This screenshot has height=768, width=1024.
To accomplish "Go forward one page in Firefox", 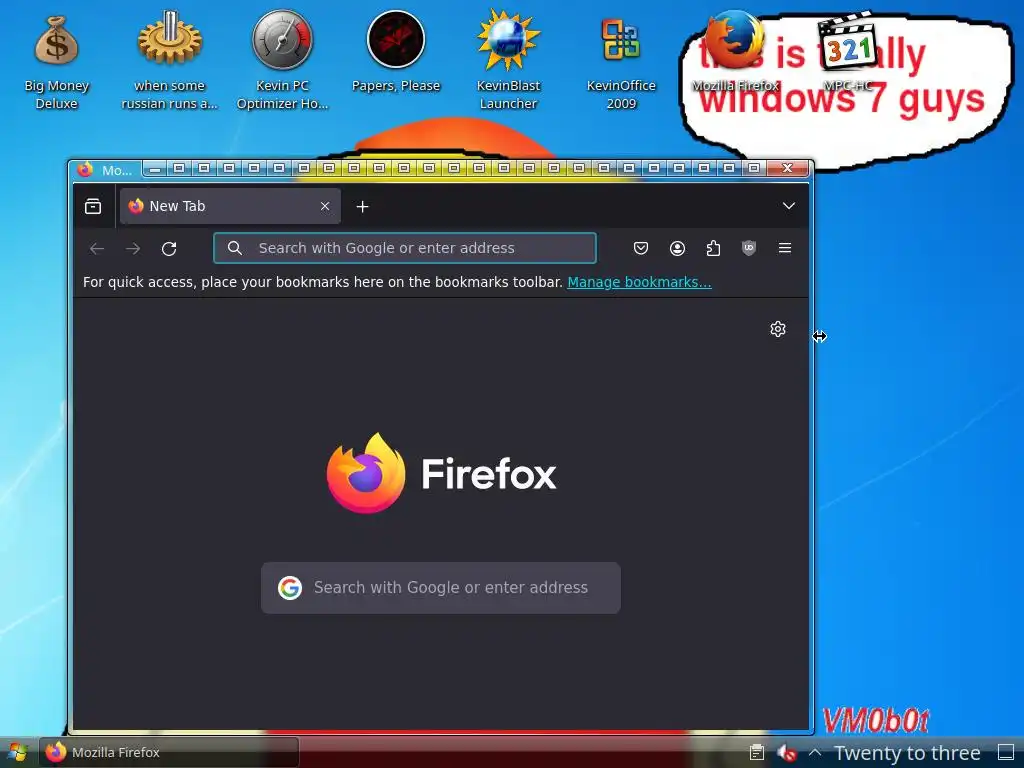I will (133, 249).
